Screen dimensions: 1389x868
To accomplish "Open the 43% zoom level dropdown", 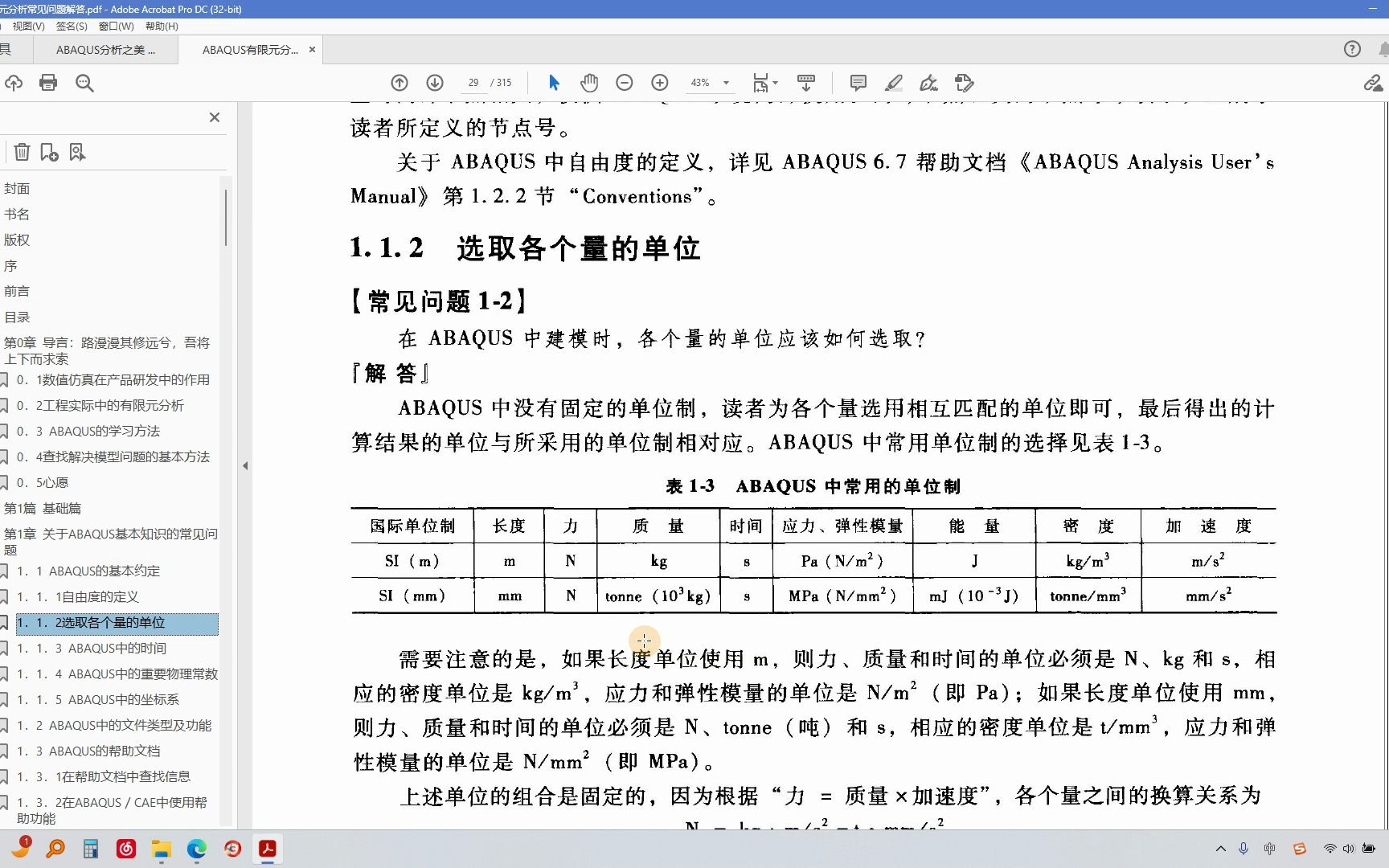I will pos(726,83).
